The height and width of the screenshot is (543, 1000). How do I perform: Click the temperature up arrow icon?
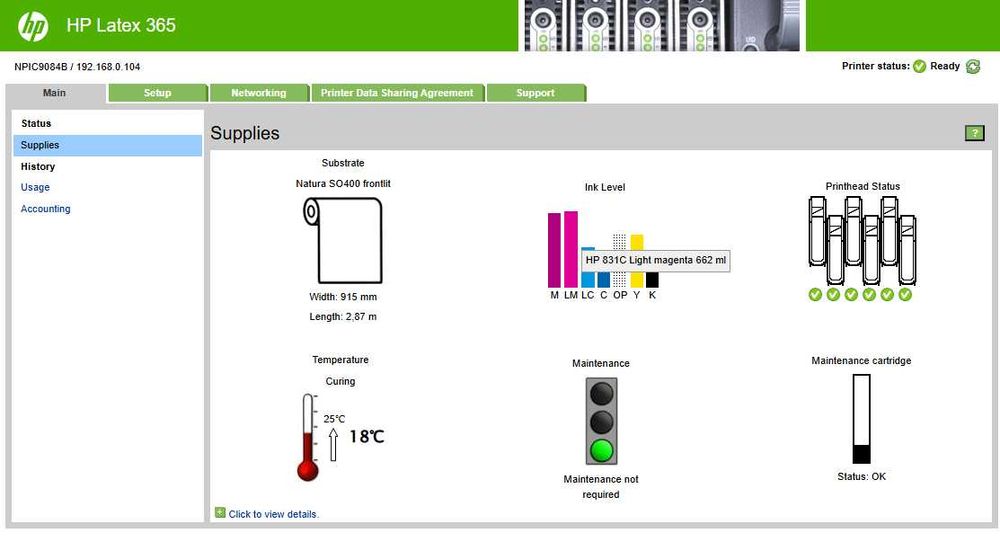pyautogui.click(x=333, y=445)
